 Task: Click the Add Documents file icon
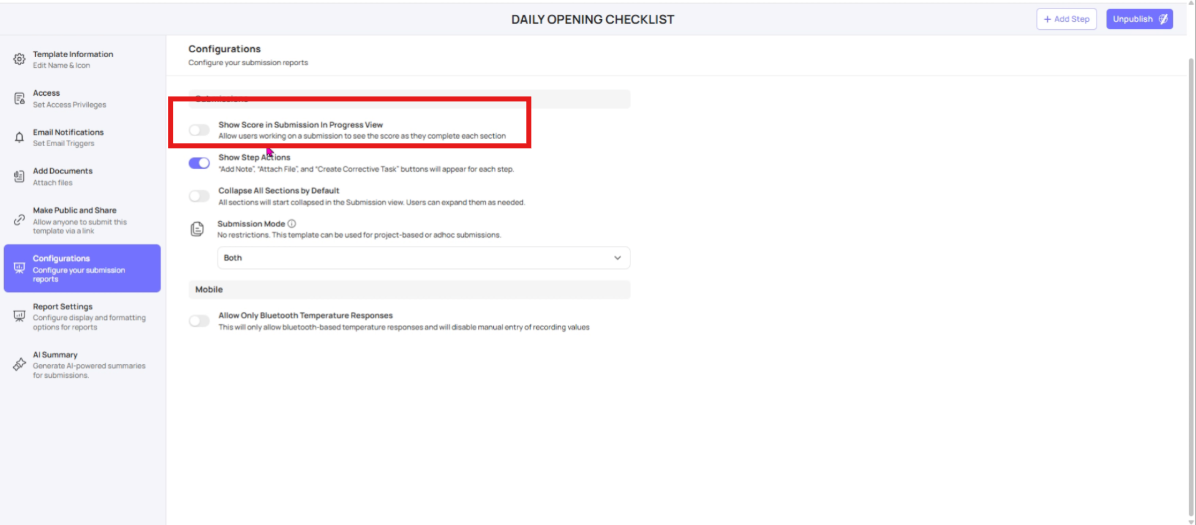pyautogui.click(x=19, y=176)
